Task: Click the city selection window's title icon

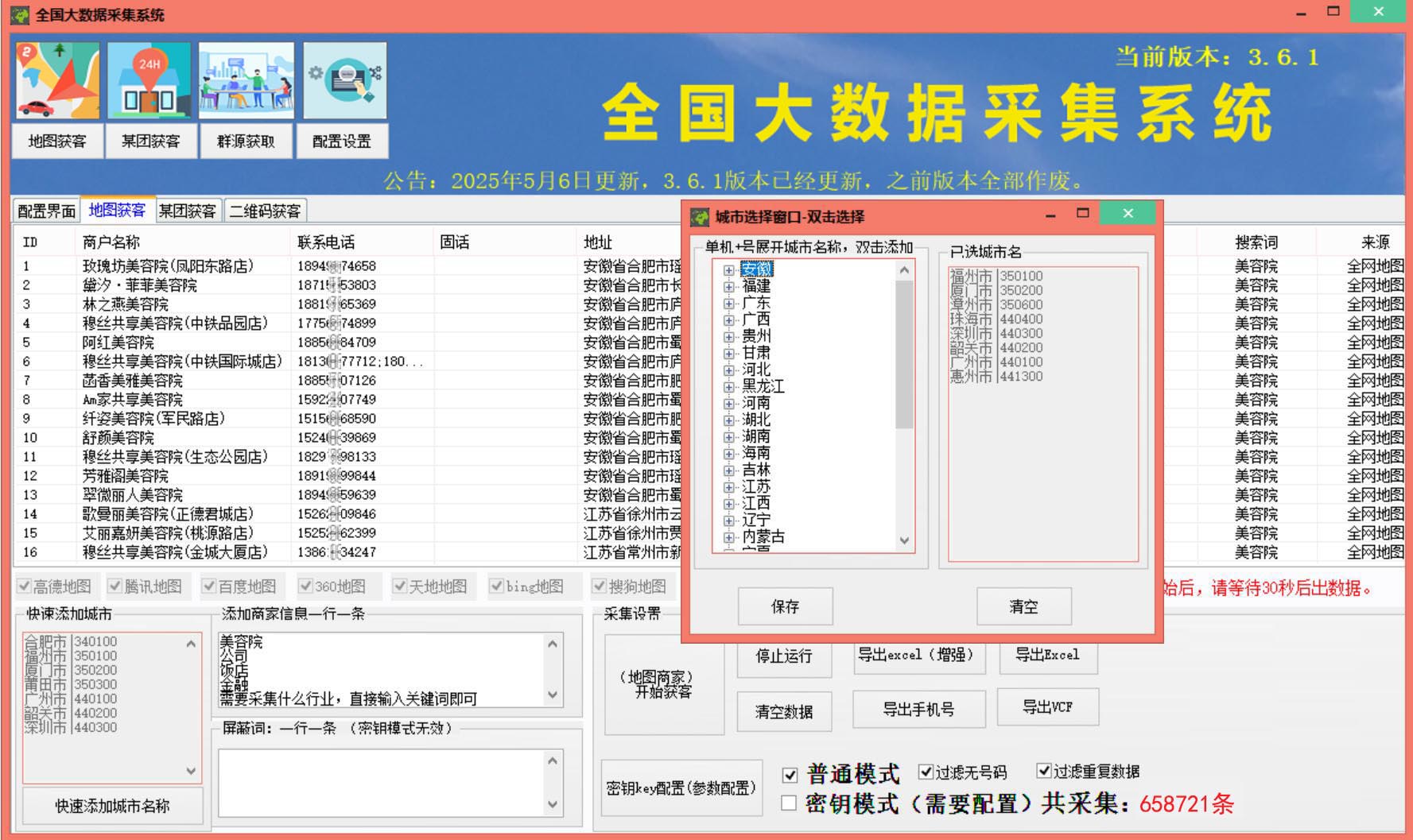Action: click(x=700, y=217)
